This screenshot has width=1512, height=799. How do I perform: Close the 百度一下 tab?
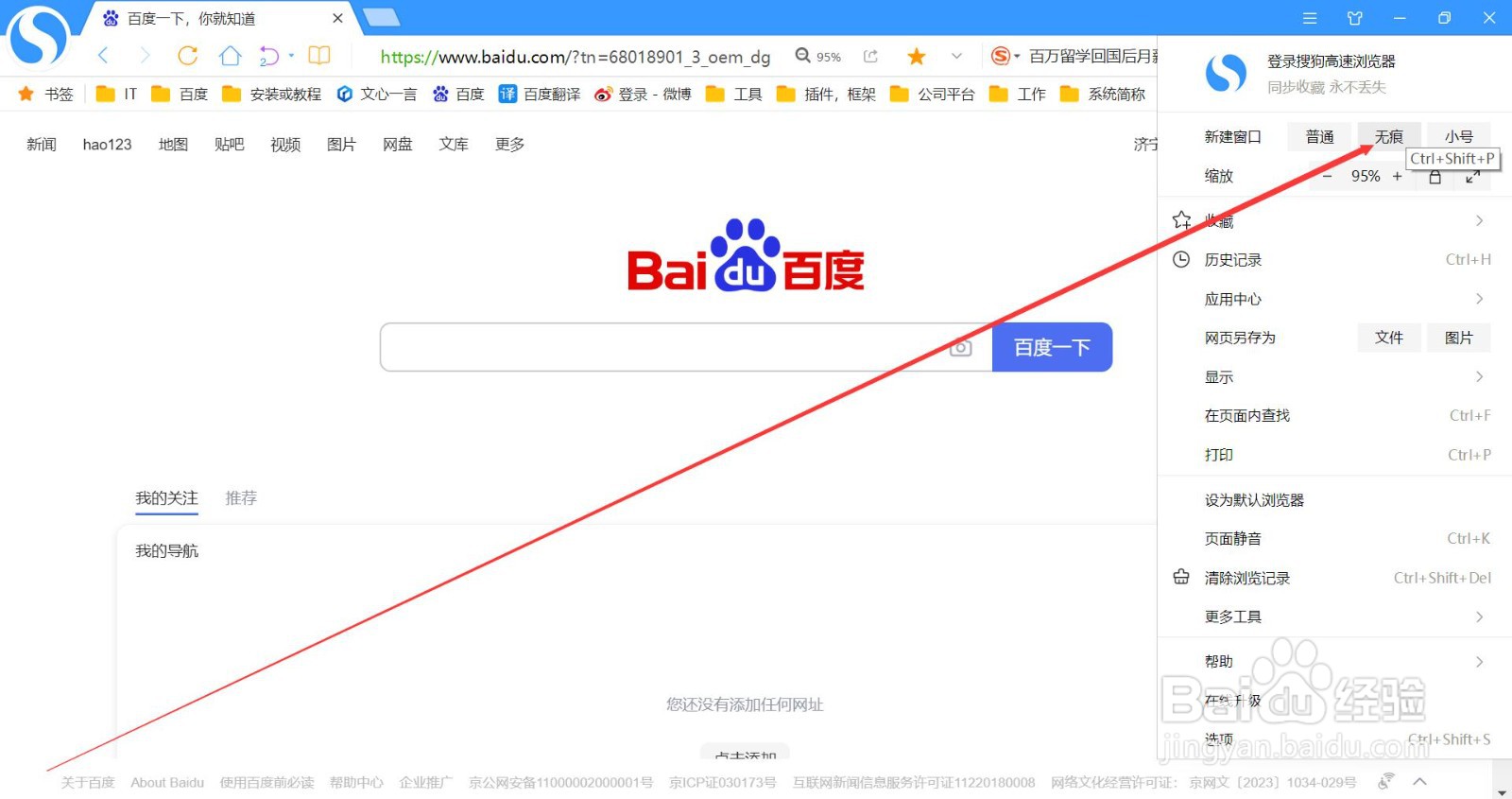pyautogui.click(x=337, y=18)
